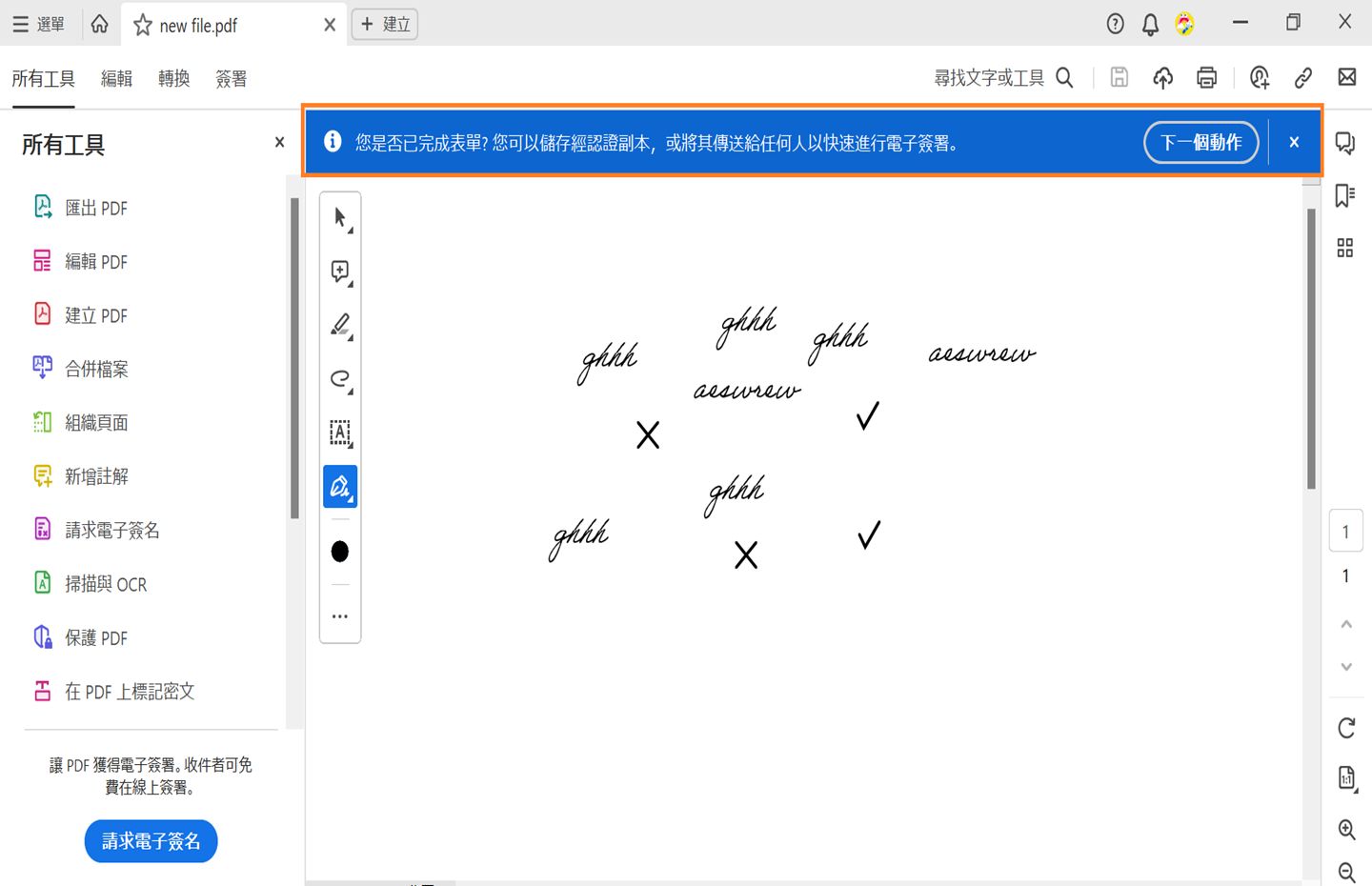This screenshot has height=886, width=1372.
Task: Select the Highlighter tool in the page toolbar
Action: click(x=339, y=324)
